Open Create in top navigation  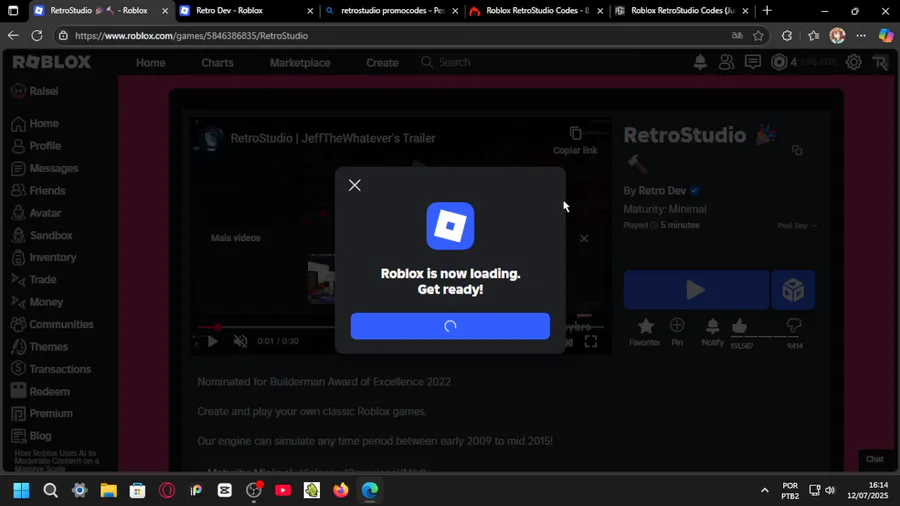click(382, 63)
